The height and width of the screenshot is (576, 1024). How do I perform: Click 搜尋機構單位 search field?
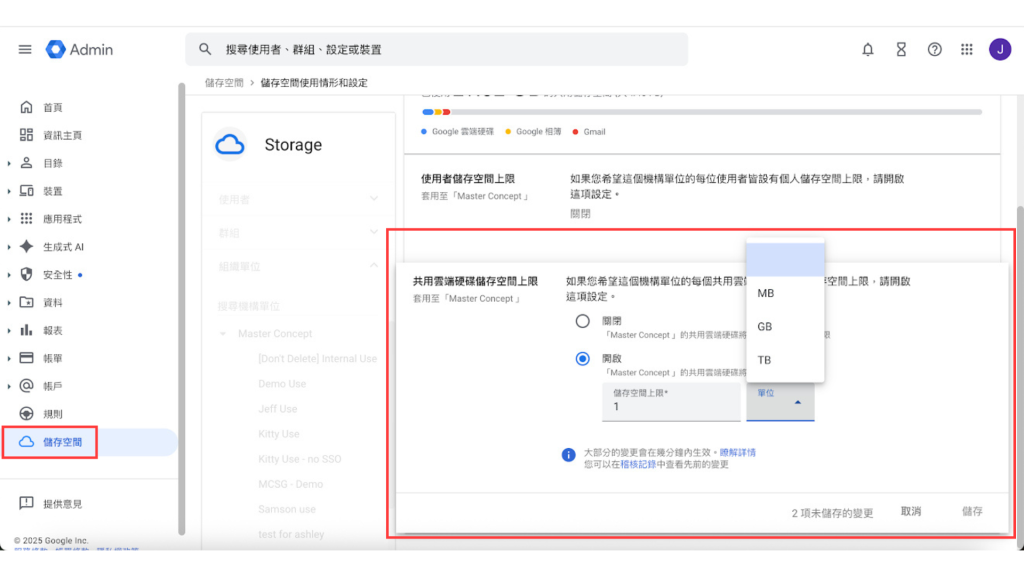coord(299,306)
